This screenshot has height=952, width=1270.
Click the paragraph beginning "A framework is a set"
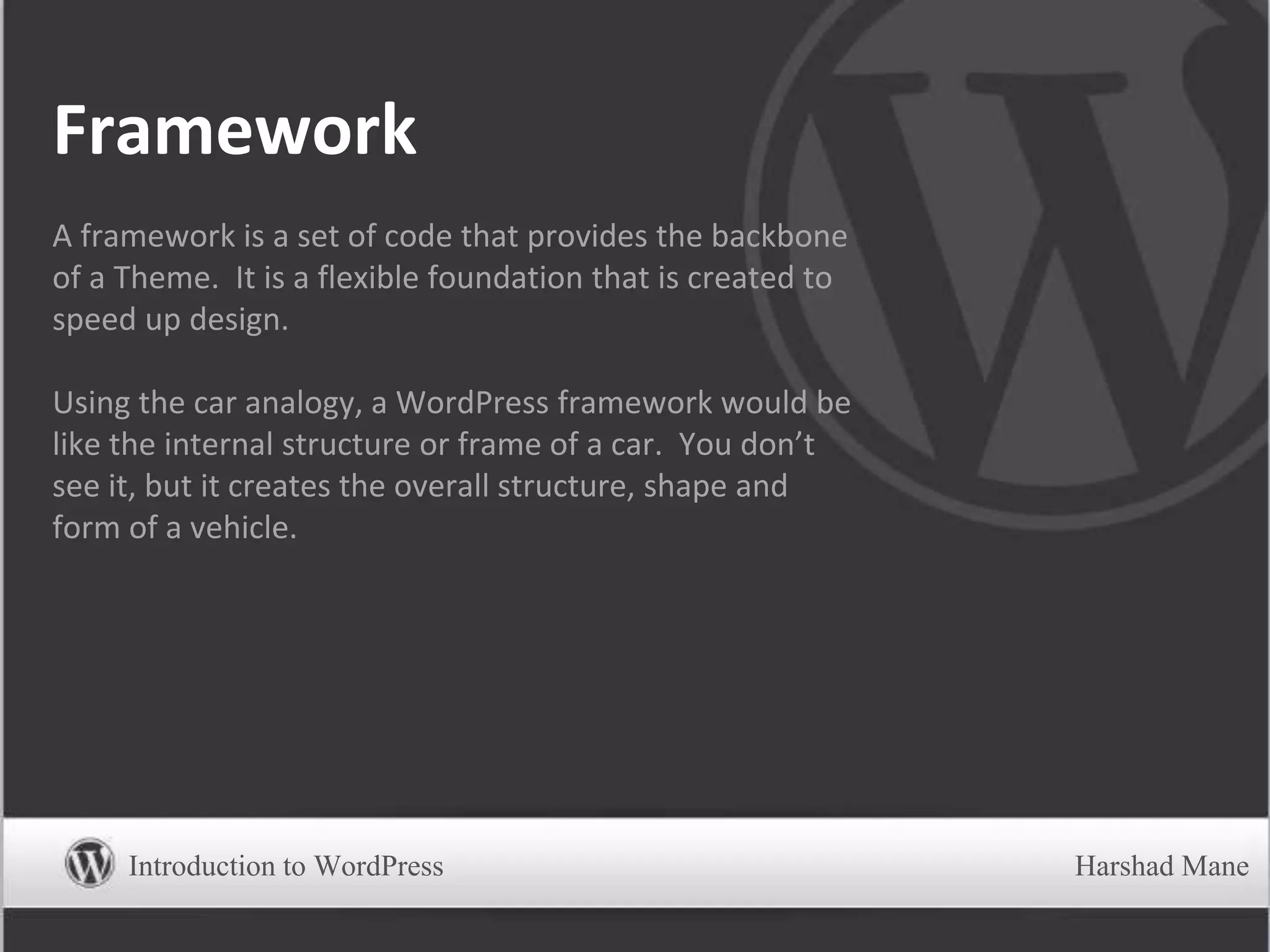click(x=450, y=278)
